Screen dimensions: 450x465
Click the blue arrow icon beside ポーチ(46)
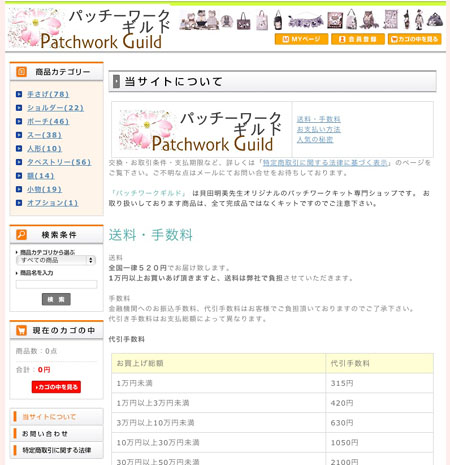[19, 121]
